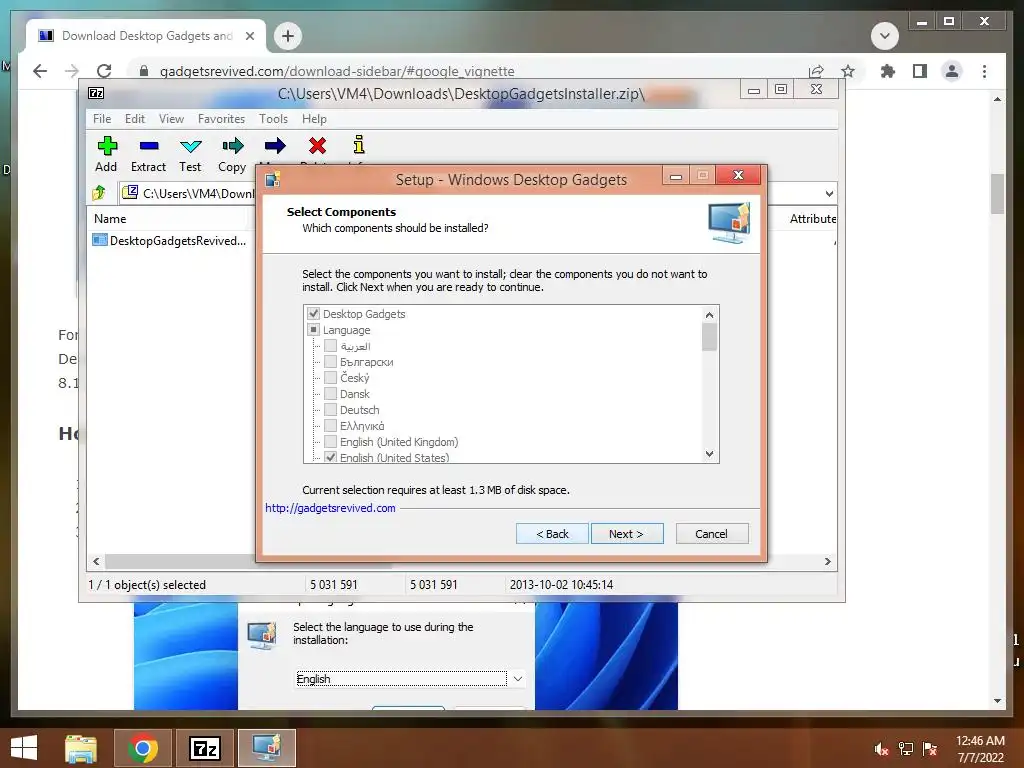The image size is (1024, 768).
Task: Click components list scroll-up arrow
Action: [x=709, y=315]
